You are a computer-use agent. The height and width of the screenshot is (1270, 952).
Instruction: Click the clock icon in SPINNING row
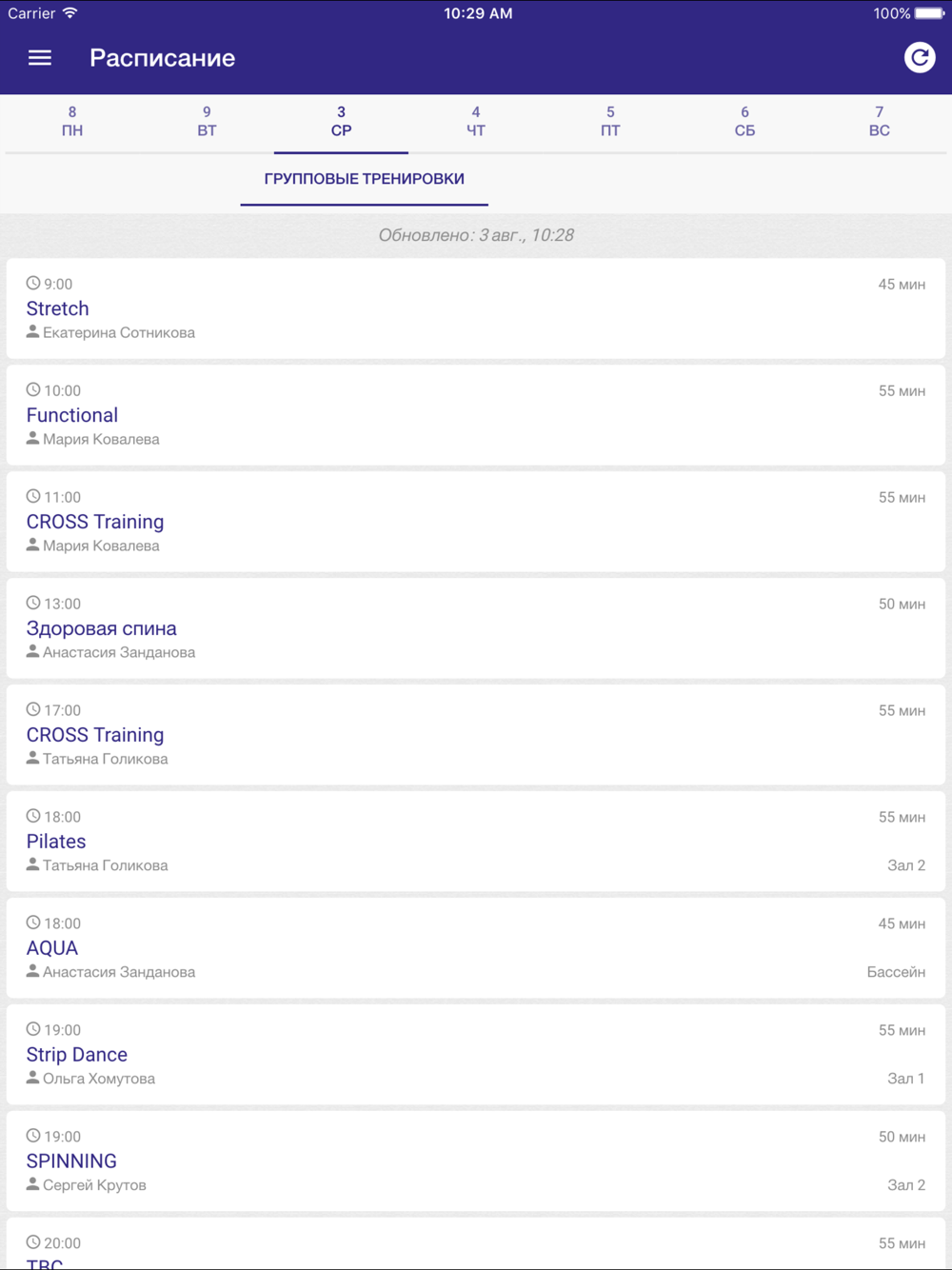[x=33, y=1136]
